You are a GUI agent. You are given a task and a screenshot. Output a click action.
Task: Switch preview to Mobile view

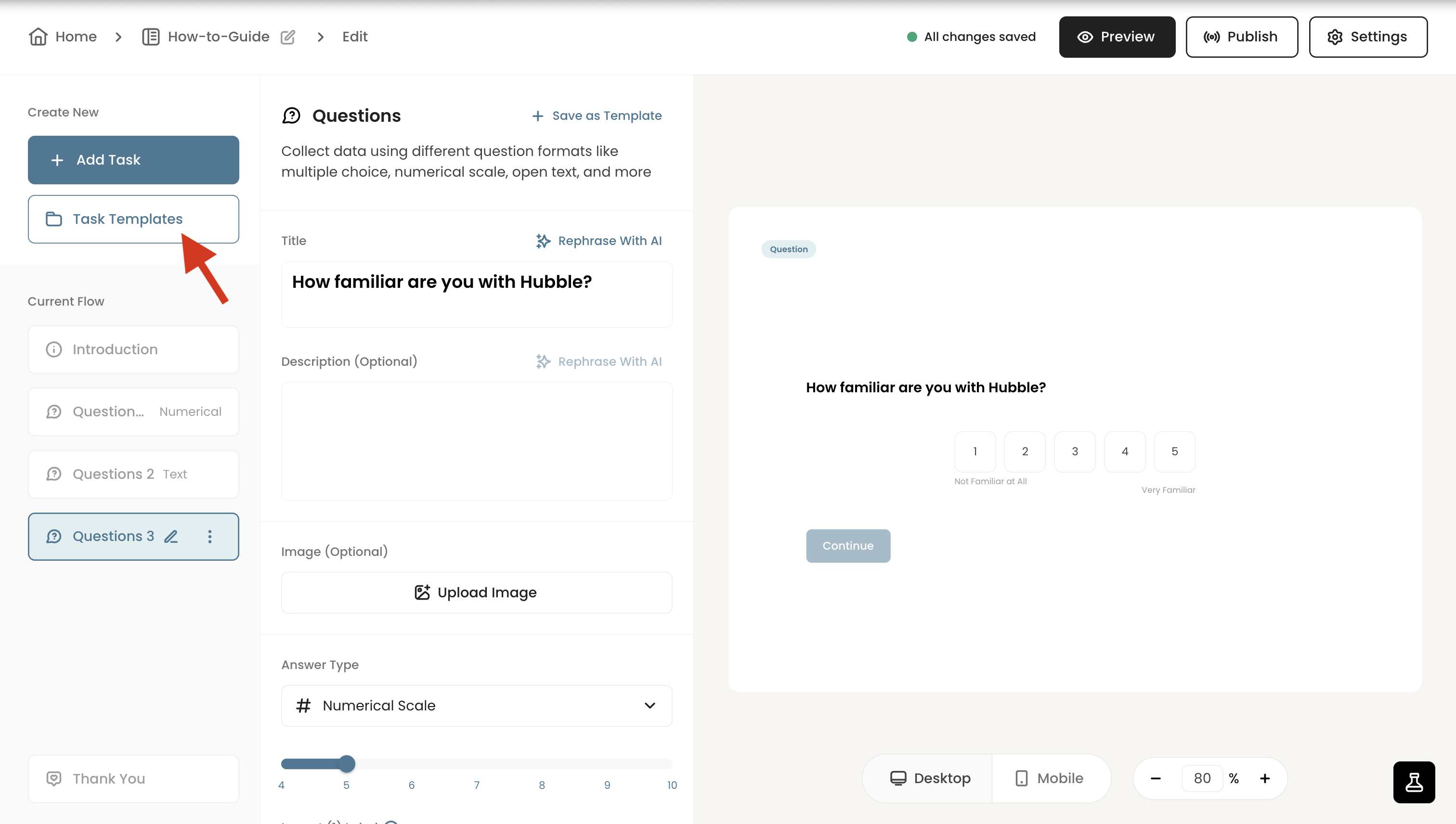(1051, 778)
